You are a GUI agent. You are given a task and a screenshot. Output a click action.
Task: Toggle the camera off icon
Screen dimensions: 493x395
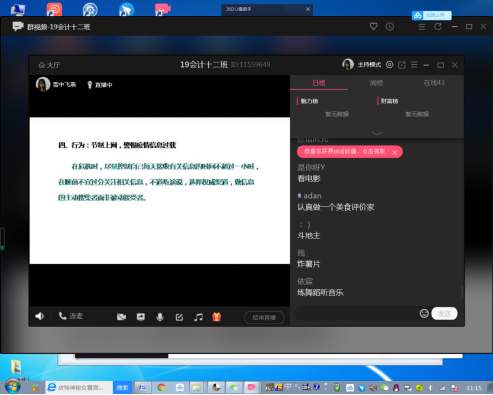[121, 317]
